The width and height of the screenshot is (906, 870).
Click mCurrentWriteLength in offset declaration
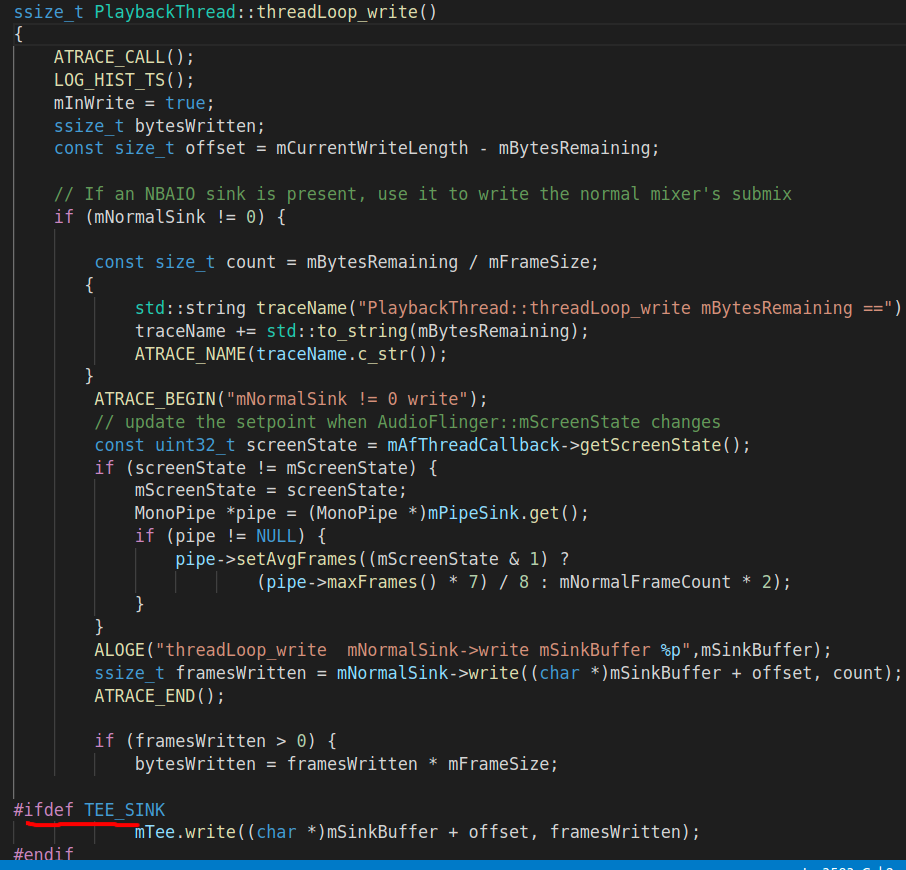tap(372, 148)
